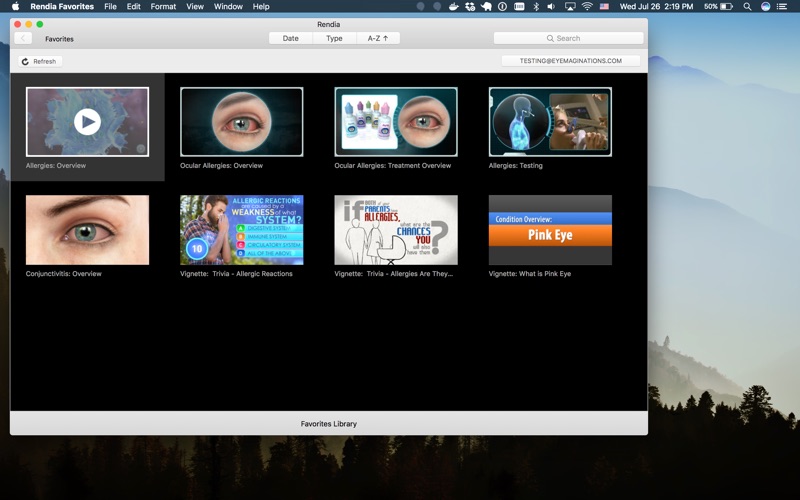This screenshot has height=500, width=800.
Task: Click the US flag input source icon
Action: tap(605, 7)
